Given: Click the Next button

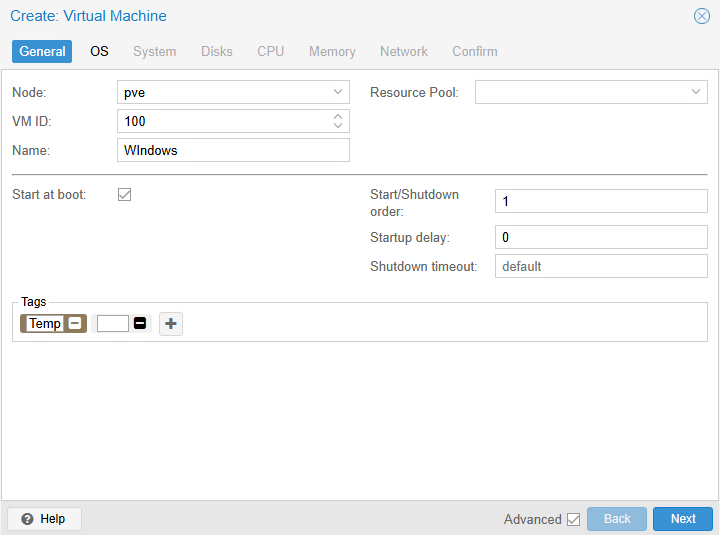Looking at the screenshot, I should (x=683, y=519).
